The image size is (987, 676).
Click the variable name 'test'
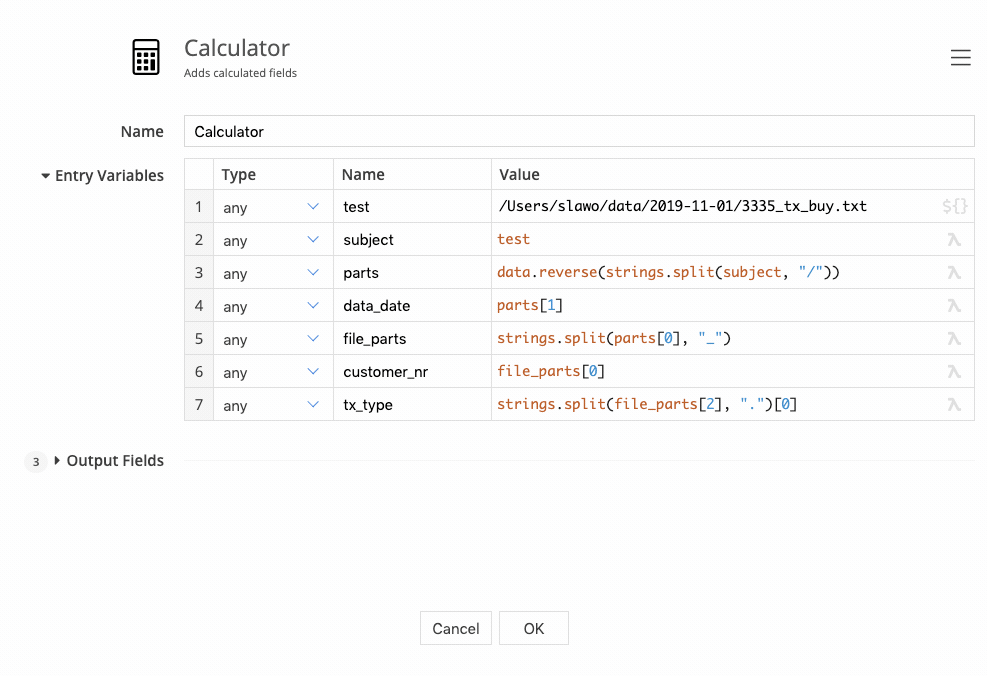pyautogui.click(x=356, y=206)
